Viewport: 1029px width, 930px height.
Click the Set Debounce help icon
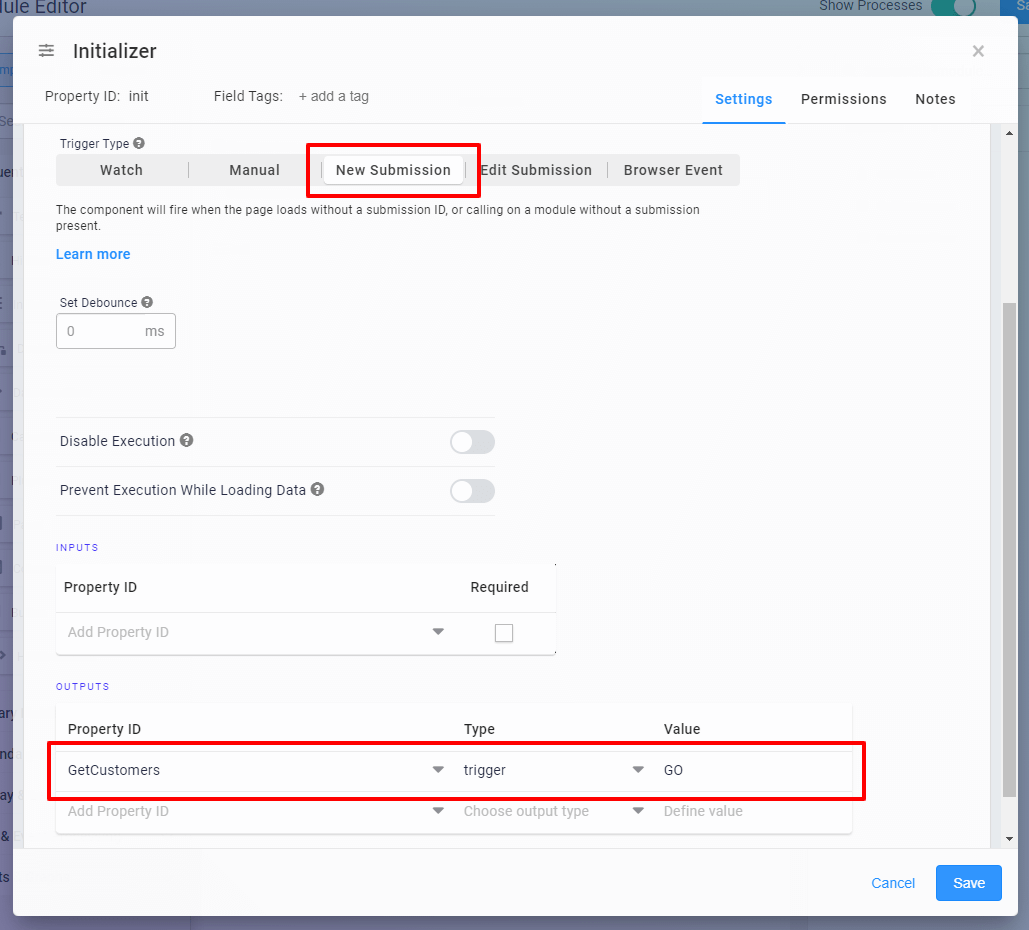(x=147, y=303)
